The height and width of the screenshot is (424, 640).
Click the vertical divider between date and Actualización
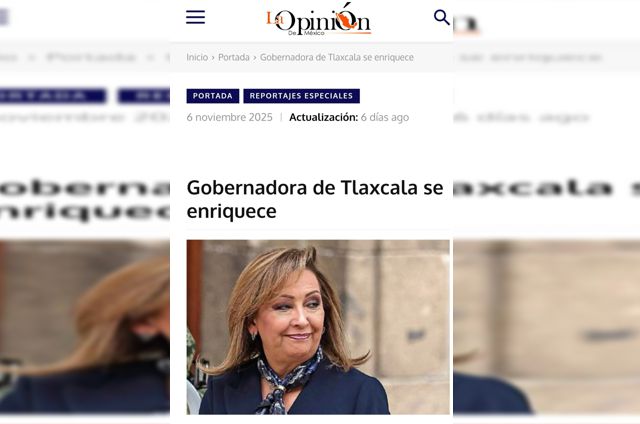click(281, 117)
